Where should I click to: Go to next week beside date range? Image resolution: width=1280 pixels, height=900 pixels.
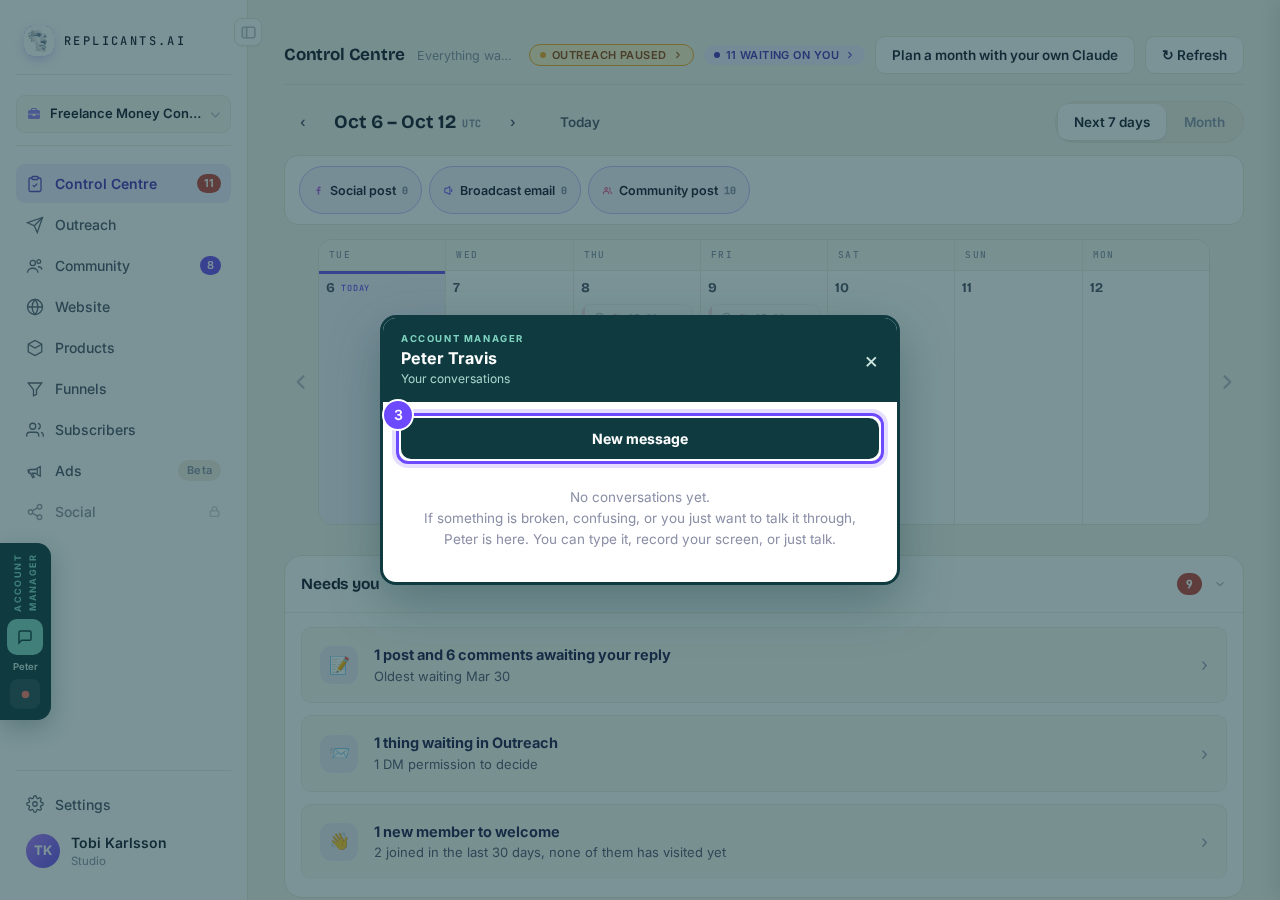click(513, 123)
